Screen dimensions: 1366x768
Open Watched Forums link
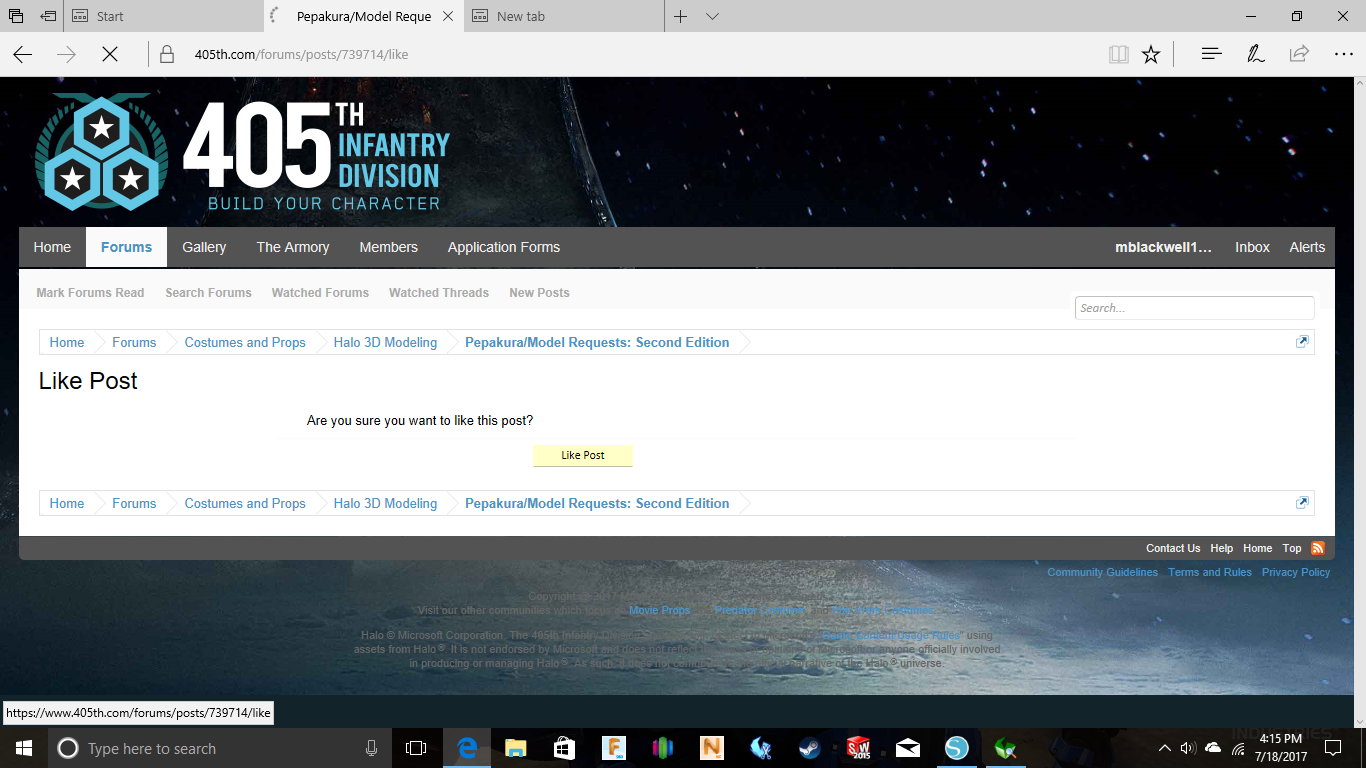[320, 293]
